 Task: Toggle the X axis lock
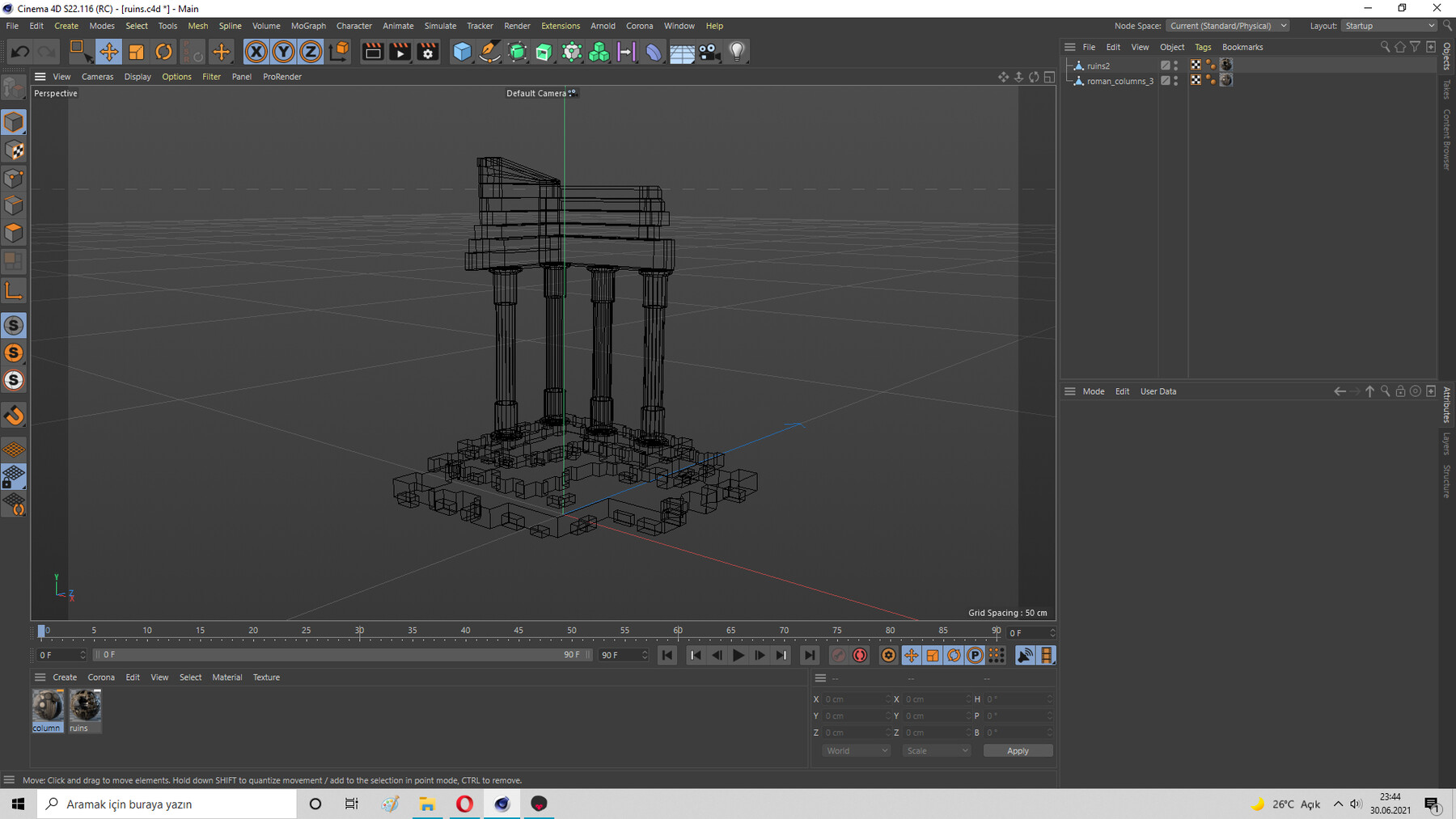pos(256,52)
